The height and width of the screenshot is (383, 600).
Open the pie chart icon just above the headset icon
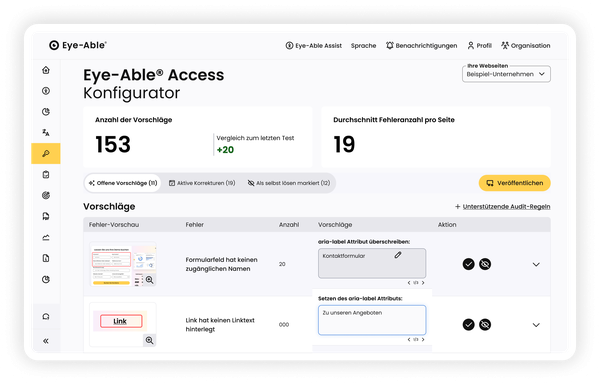pos(46,279)
